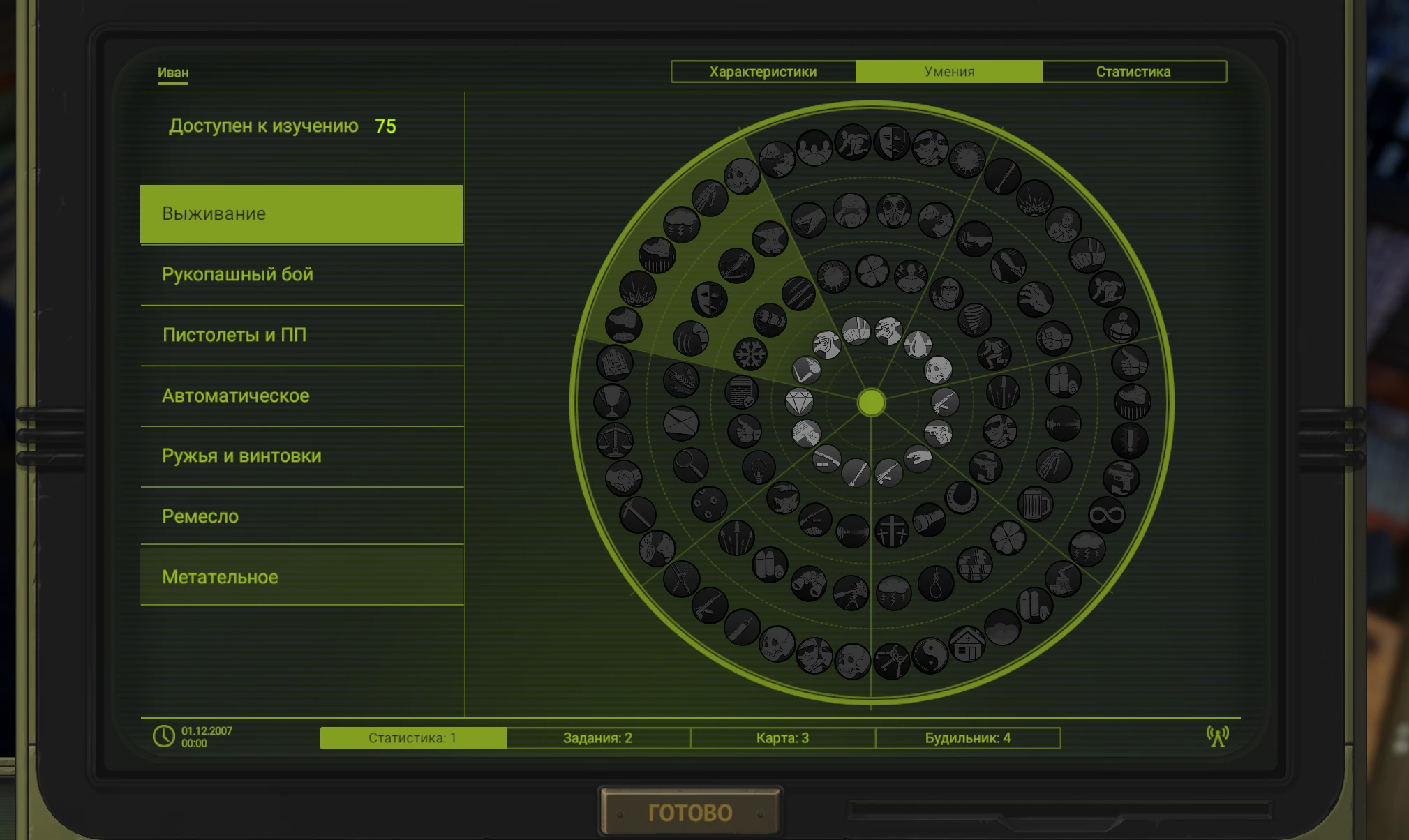This screenshot has width=1409, height=840.
Task: Click the beer mug skill icon
Action: pyautogui.click(x=1034, y=504)
